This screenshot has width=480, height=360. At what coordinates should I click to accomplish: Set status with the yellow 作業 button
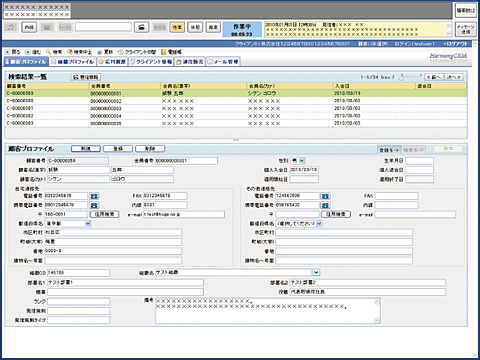point(177,27)
